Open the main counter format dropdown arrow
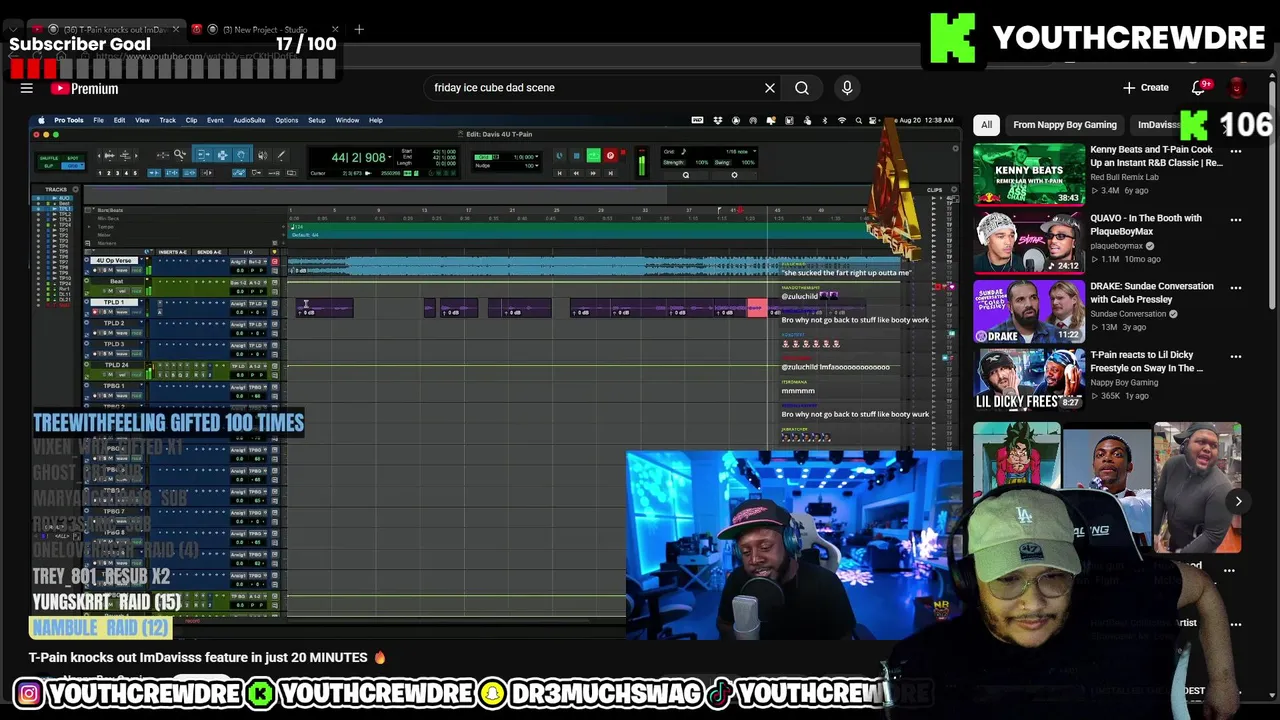This screenshot has height=720, width=1280. (390, 156)
